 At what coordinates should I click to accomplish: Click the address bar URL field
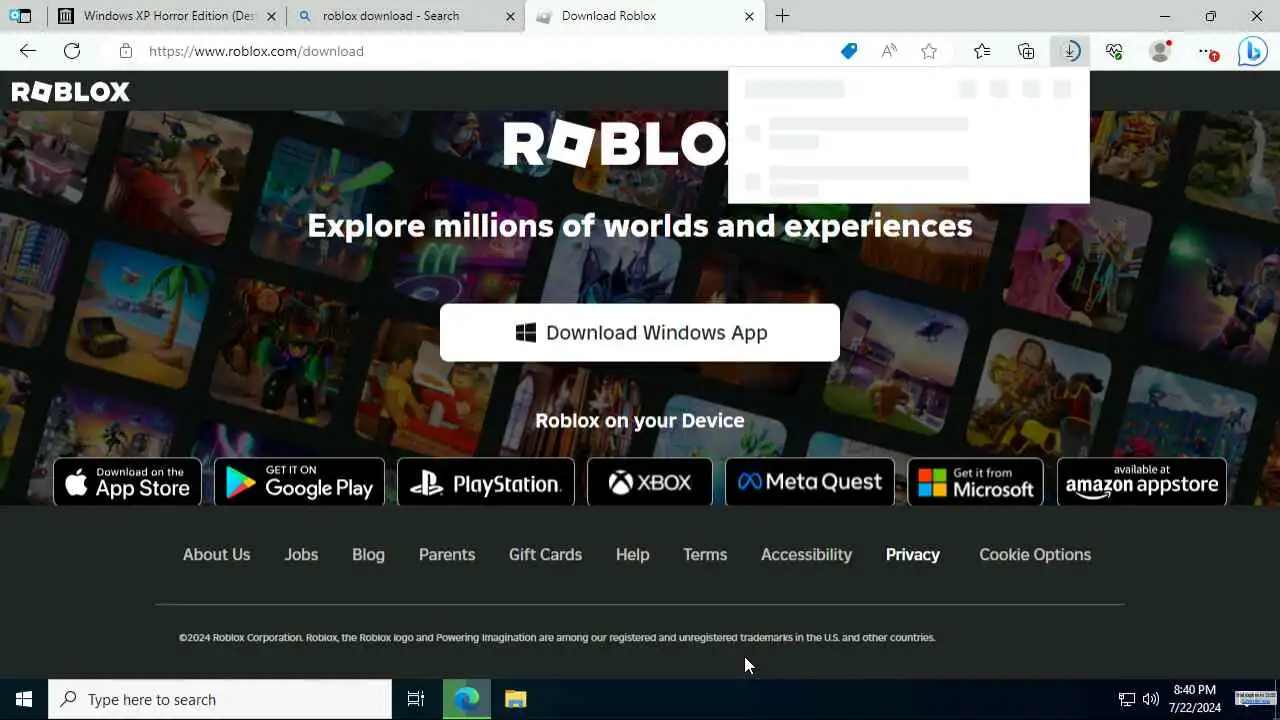tap(480, 51)
